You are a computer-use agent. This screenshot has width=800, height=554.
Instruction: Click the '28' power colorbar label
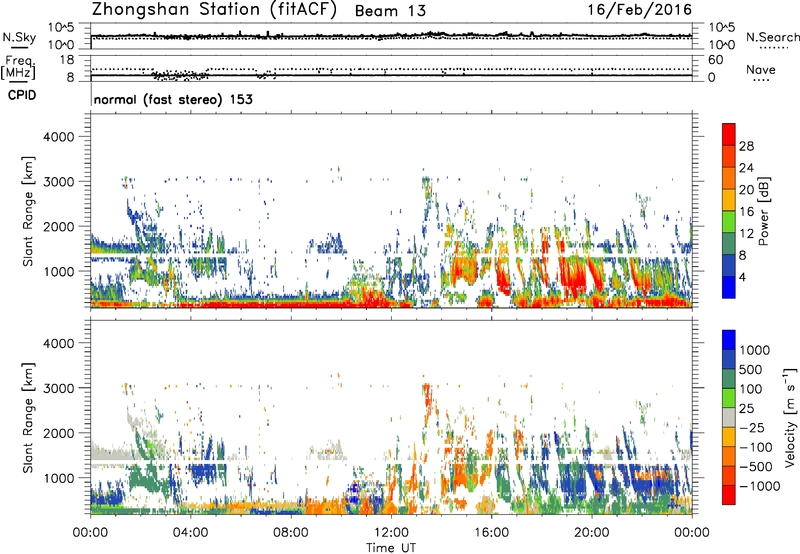click(746, 146)
